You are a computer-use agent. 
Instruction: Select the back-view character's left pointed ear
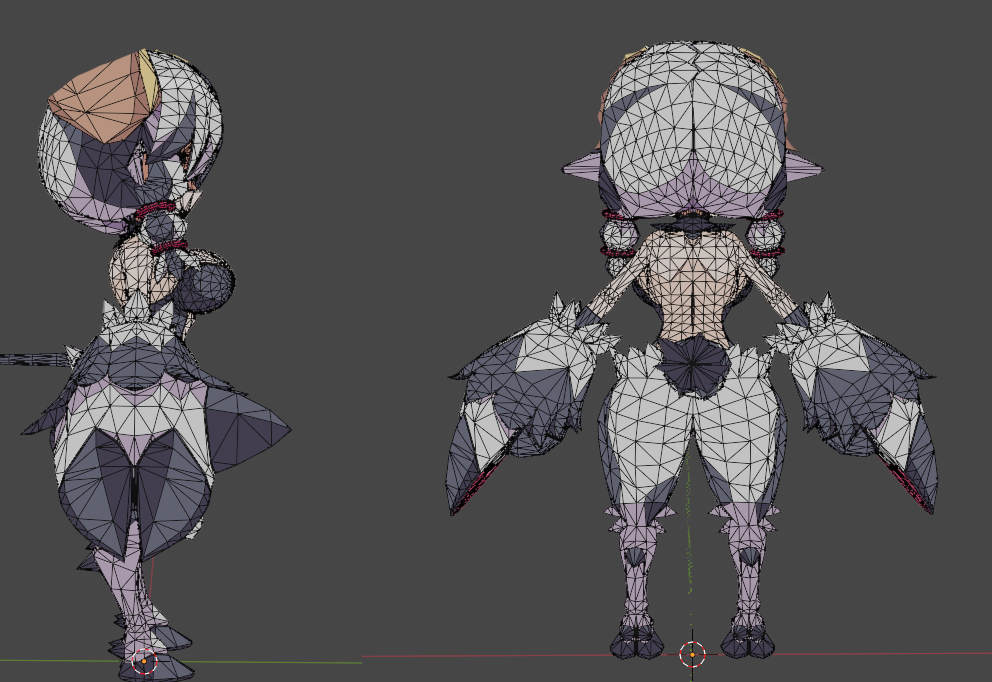[581, 167]
